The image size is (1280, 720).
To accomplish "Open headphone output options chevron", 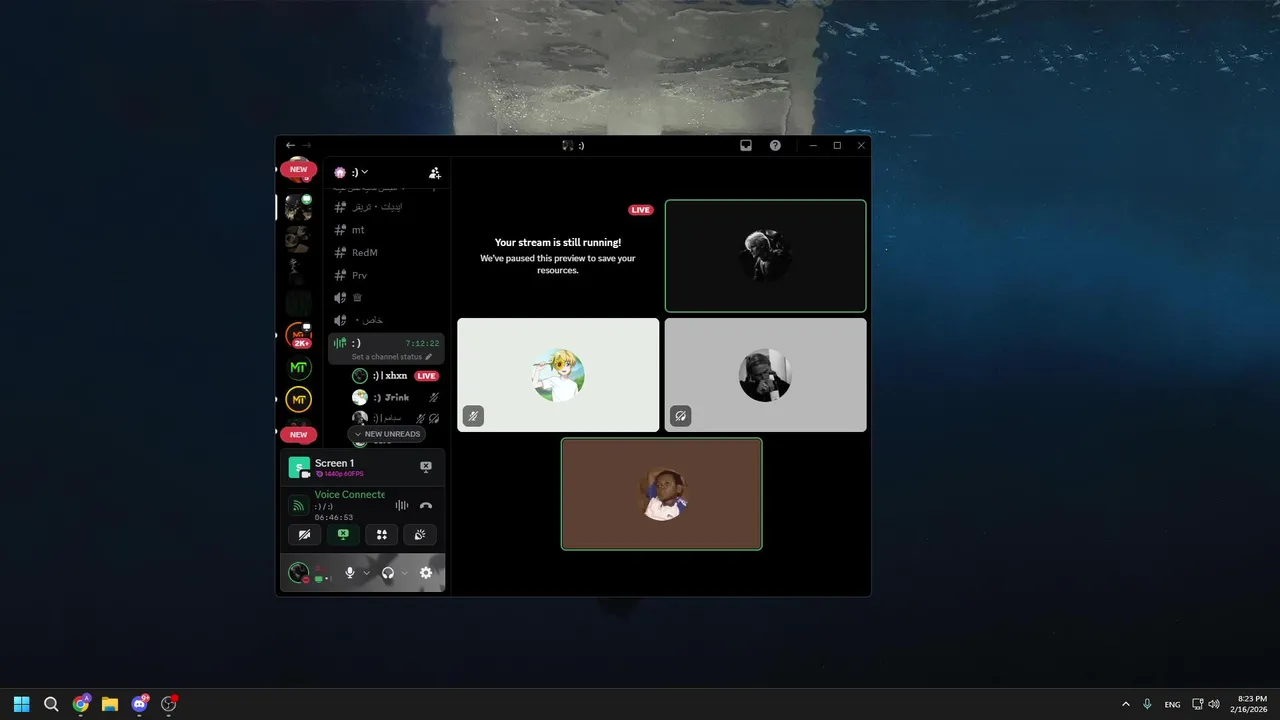I will [x=405, y=573].
